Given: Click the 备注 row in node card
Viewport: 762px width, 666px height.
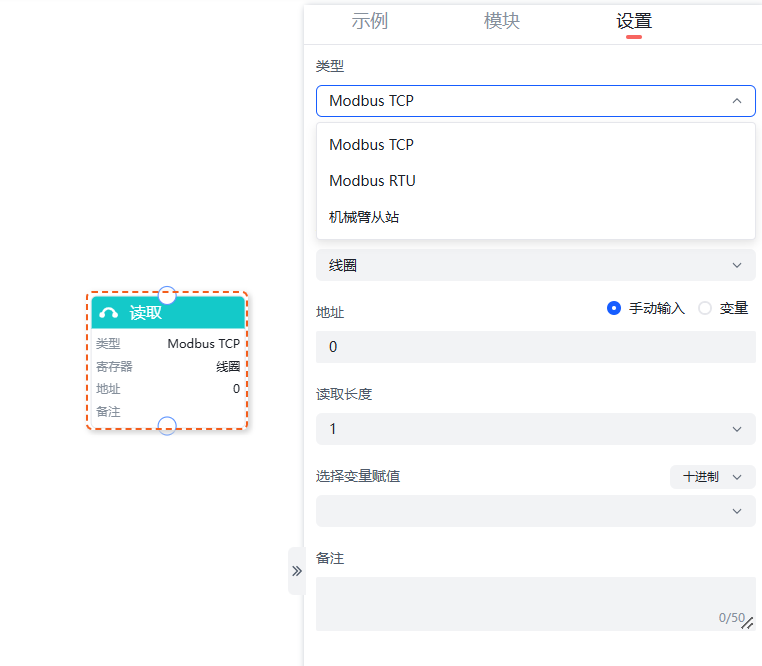Looking at the screenshot, I should [168, 412].
